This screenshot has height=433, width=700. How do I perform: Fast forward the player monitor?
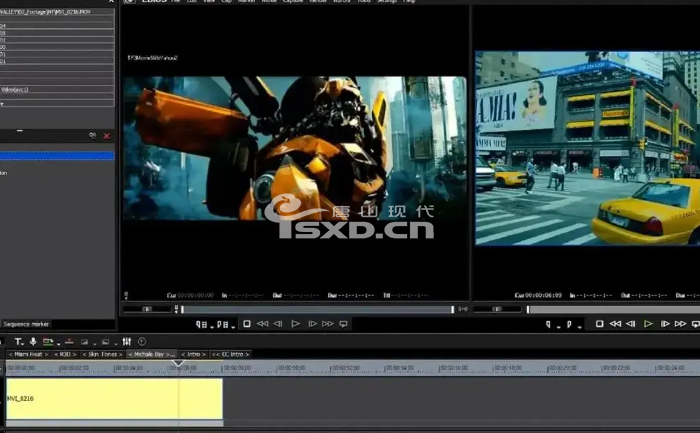[x=328, y=324]
